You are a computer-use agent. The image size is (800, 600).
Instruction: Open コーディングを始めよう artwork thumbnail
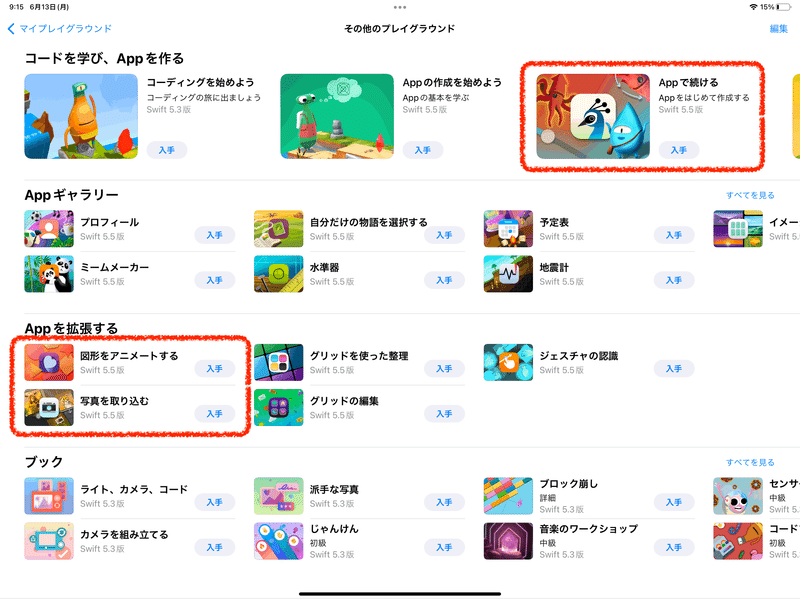tap(81, 116)
